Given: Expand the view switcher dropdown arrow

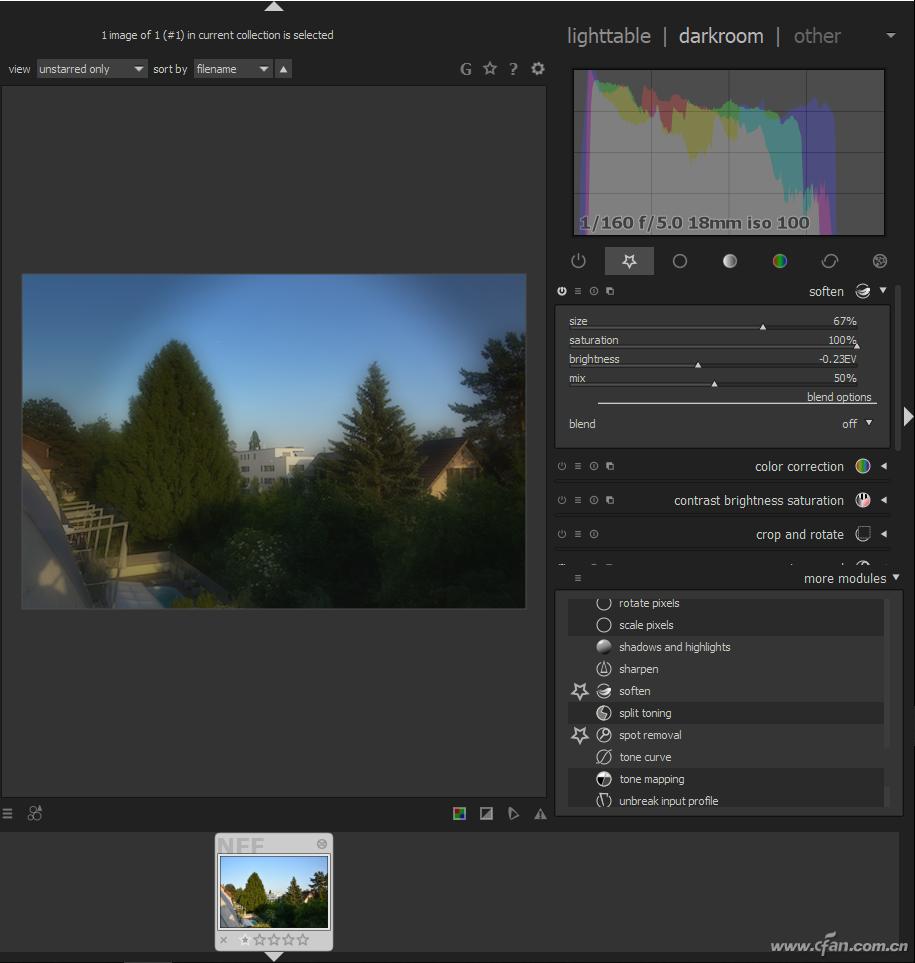Looking at the screenshot, I should 890,36.
